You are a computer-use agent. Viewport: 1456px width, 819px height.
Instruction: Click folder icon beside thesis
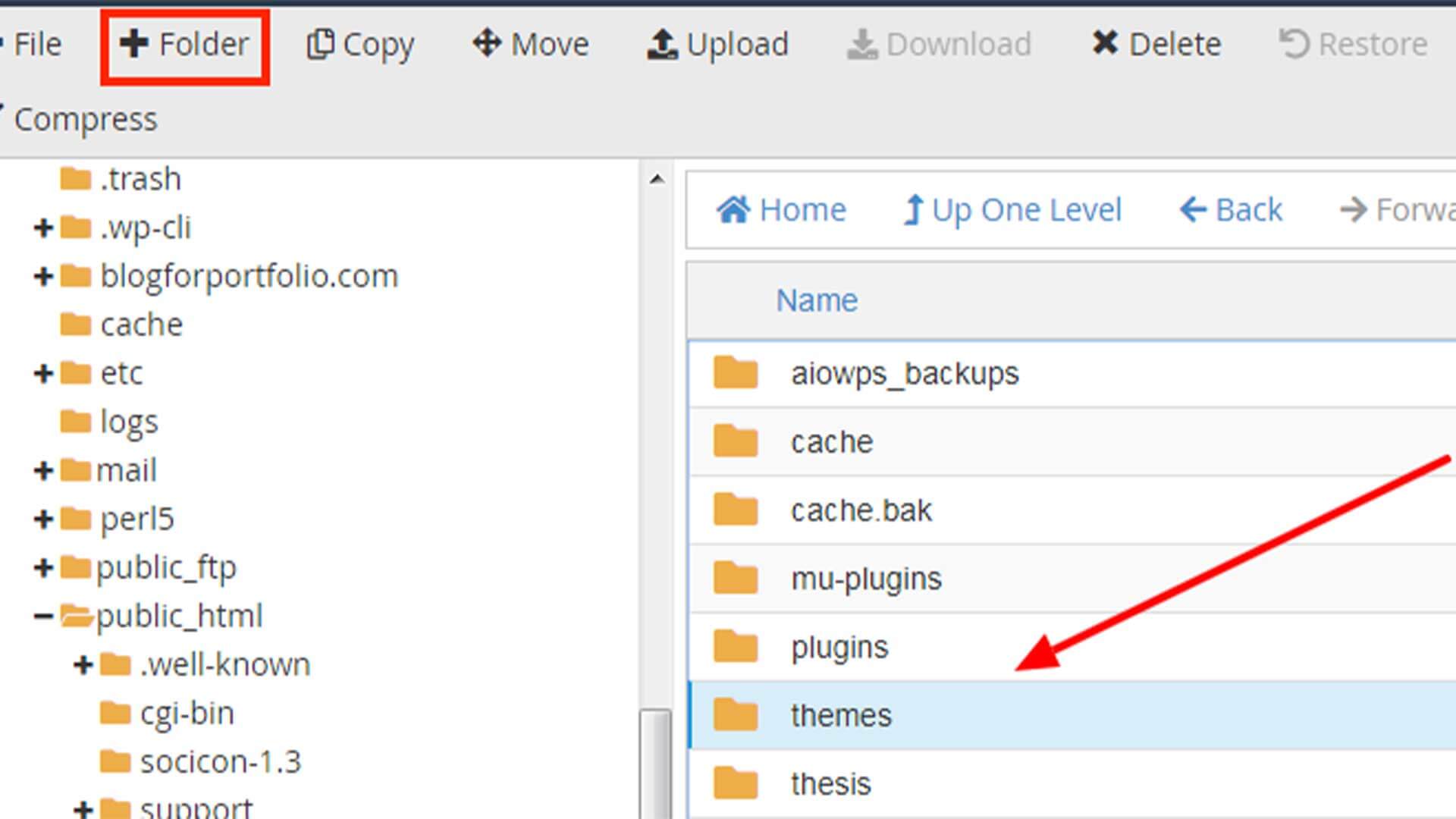coord(736,782)
